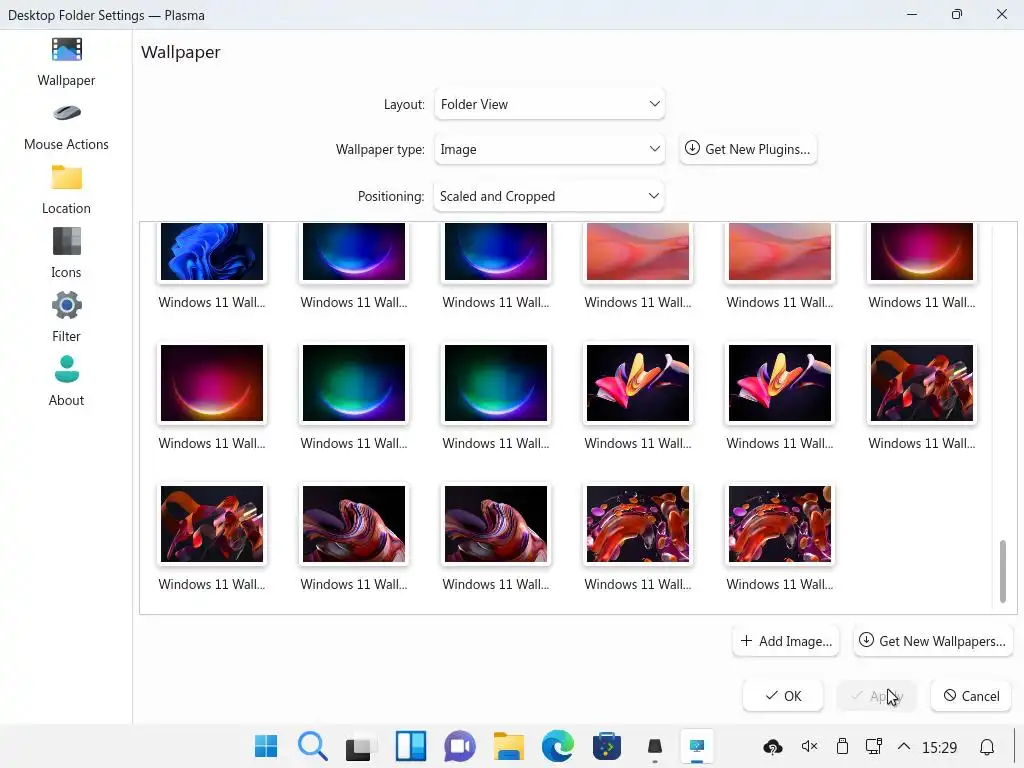Open Mouse Actions settings in sidebar

pos(66,127)
